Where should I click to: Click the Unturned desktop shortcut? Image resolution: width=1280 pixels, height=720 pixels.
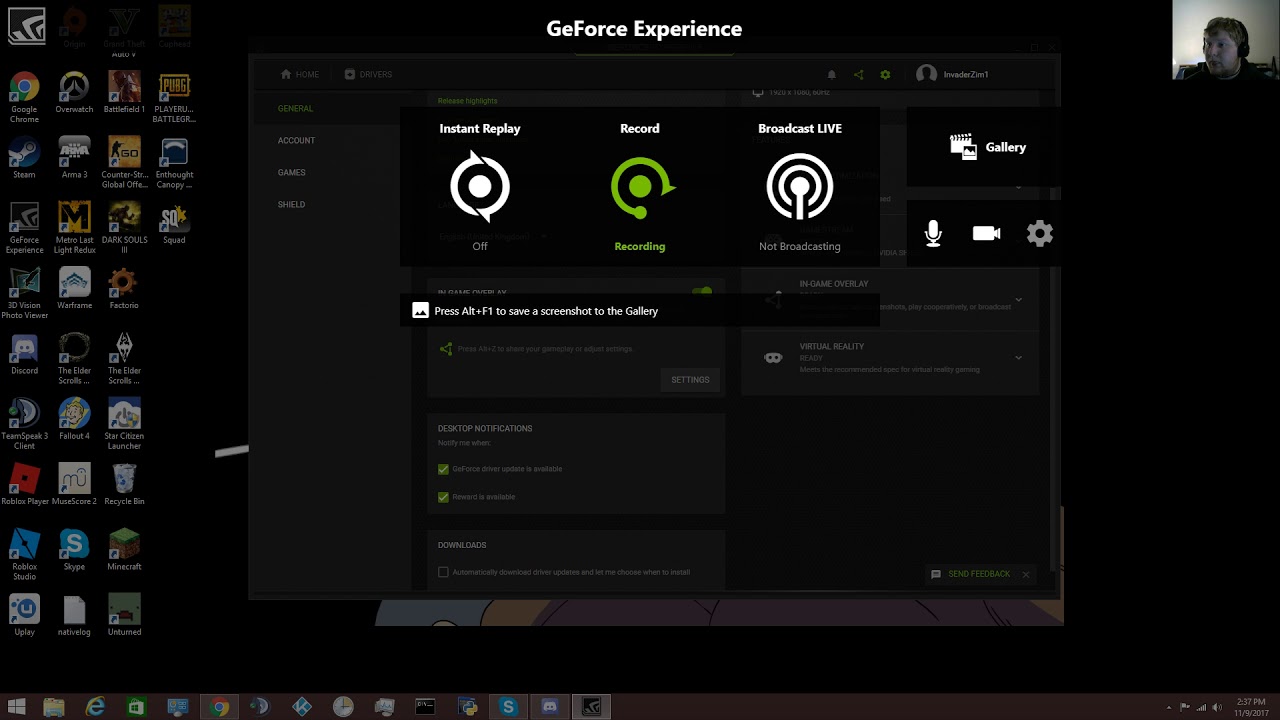124,615
